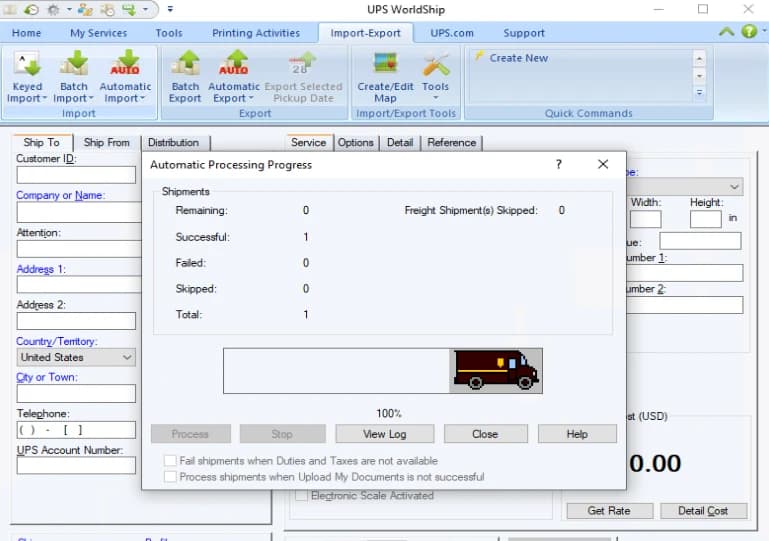Click the dialog's question mark help icon
The image size is (769, 541).
pos(559,164)
